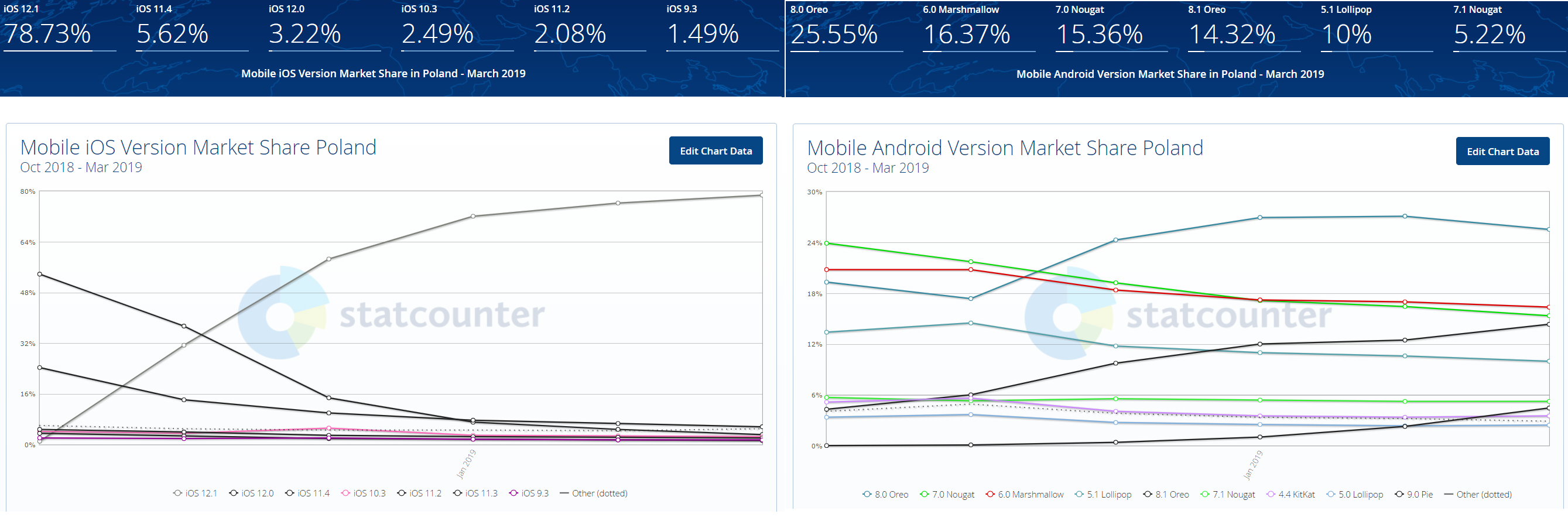This screenshot has width=1568, height=521.
Task: Toggle the 8.0 Oreo legend series
Action: pyautogui.click(x=886, y=494)
